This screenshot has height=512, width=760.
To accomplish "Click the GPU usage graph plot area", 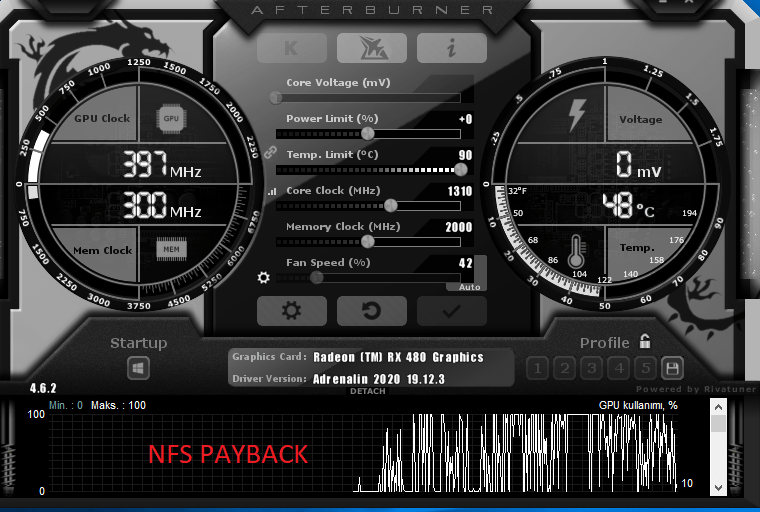I will coord(364,453).
